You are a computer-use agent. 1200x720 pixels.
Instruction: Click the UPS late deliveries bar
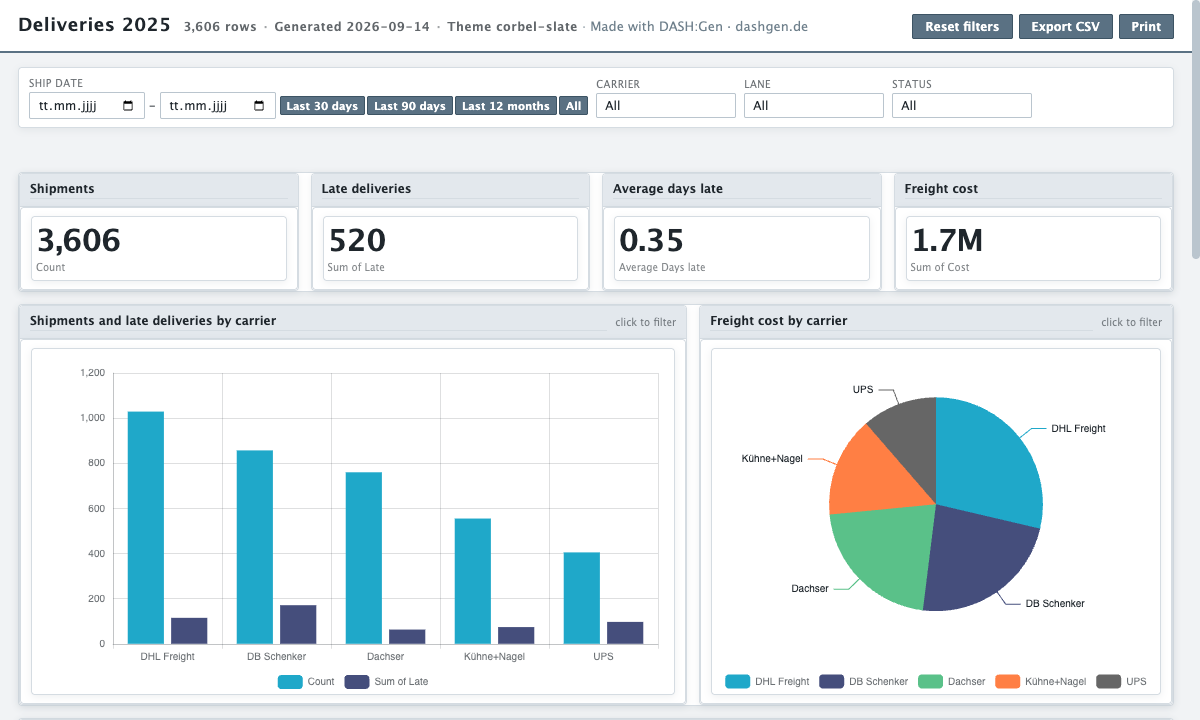(625, 633)
